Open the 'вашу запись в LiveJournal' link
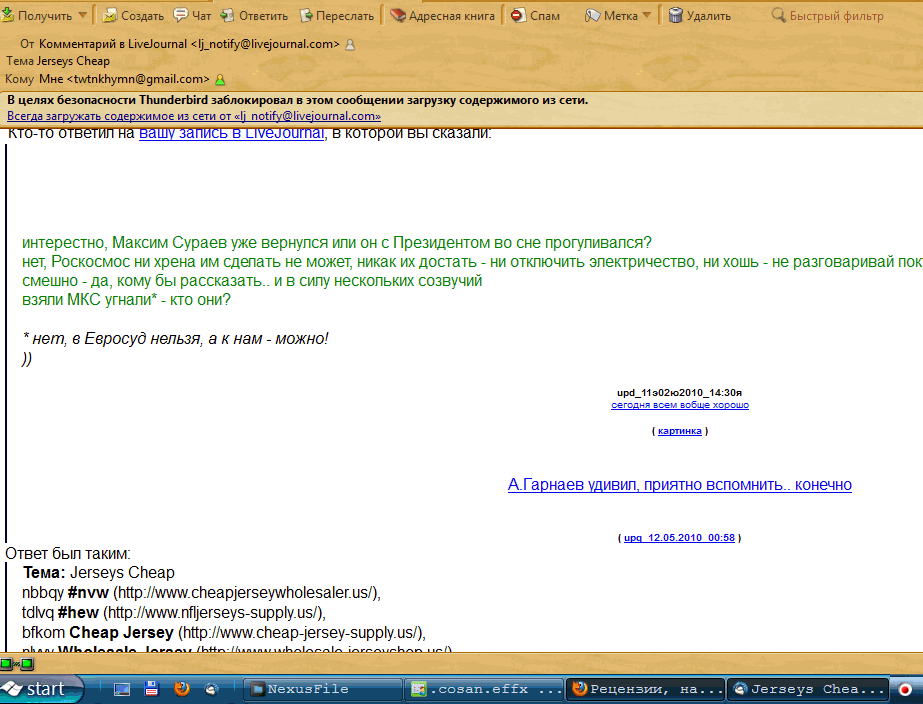The width and height of the screenshot is (923, 704). [231, 133]
